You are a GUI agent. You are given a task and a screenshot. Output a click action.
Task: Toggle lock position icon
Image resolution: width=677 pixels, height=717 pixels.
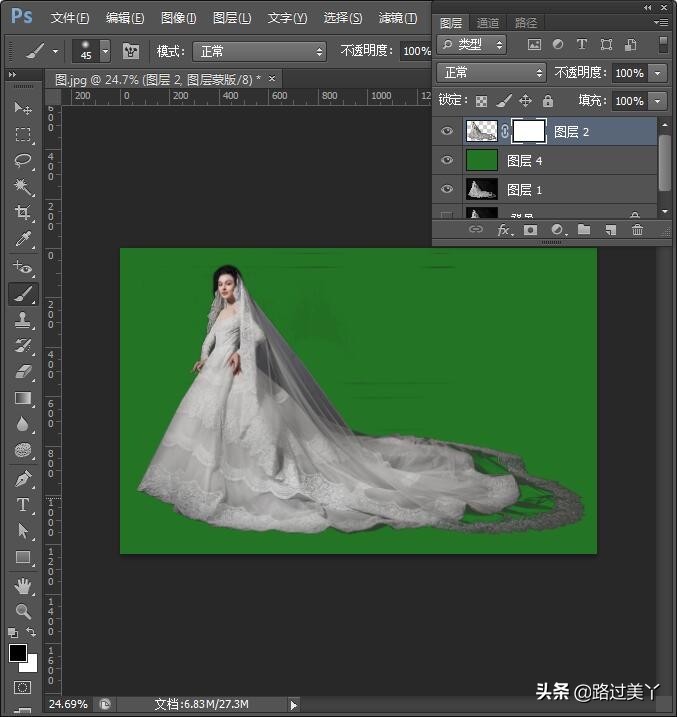pos(526,101)
